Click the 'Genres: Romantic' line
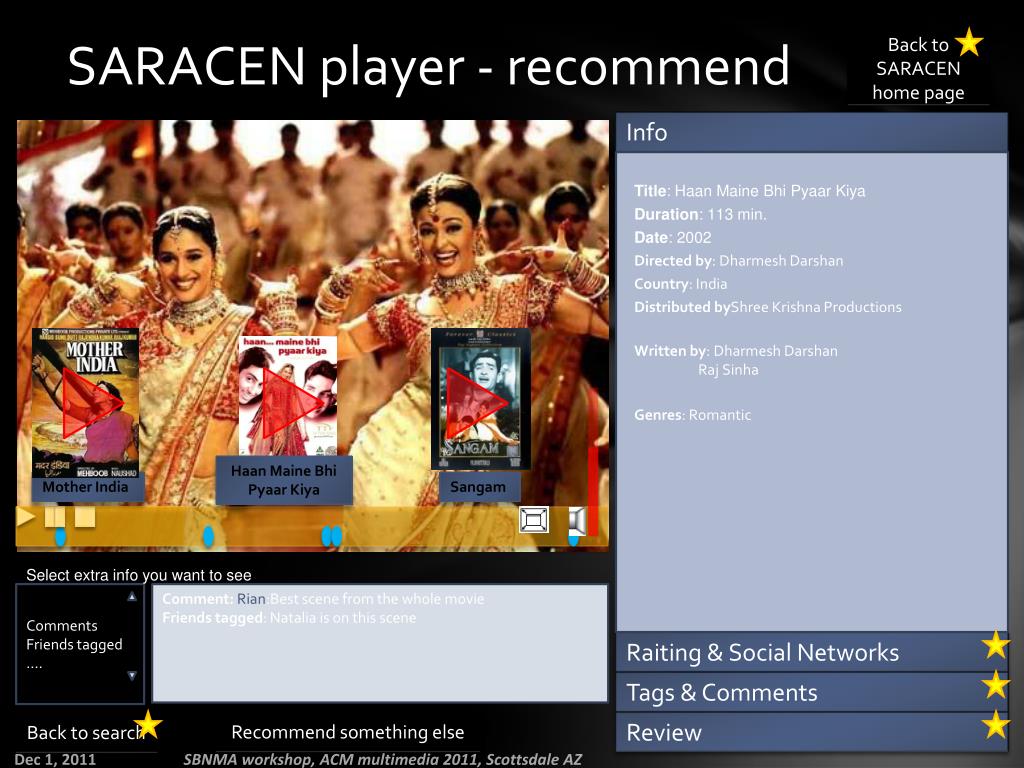 693,415
